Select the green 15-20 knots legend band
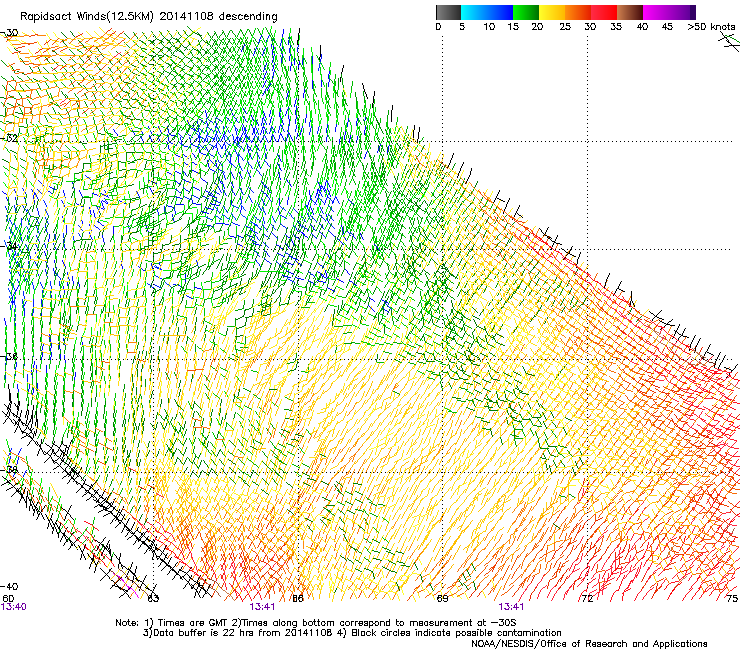The height and width of the screenshot is (650, 740). (x=526, y=12)
